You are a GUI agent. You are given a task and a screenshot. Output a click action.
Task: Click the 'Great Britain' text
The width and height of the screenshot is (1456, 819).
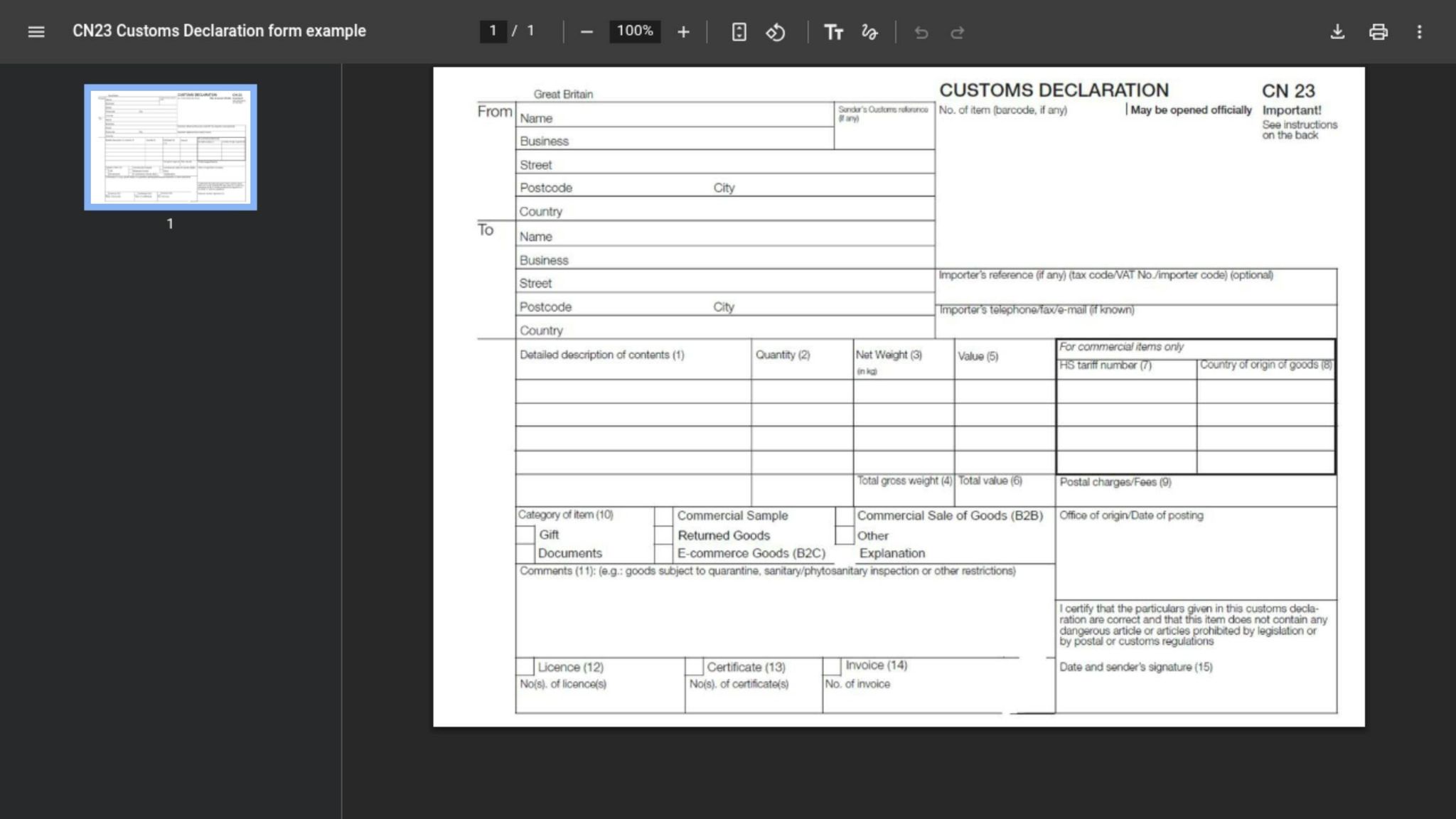pyautogui.click(x=563, y=94)
